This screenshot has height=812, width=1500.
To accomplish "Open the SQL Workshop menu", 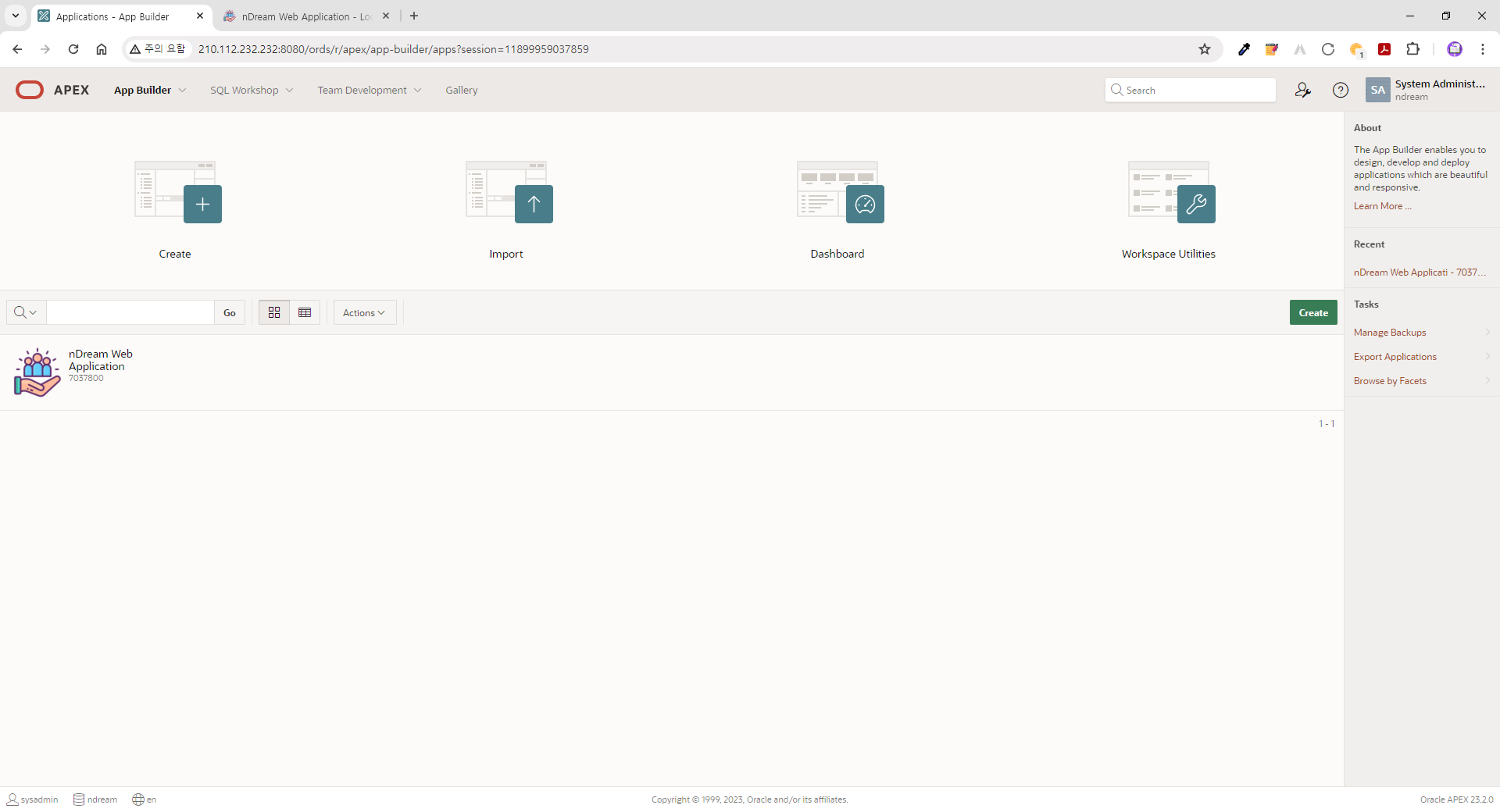I will [244, 91].
